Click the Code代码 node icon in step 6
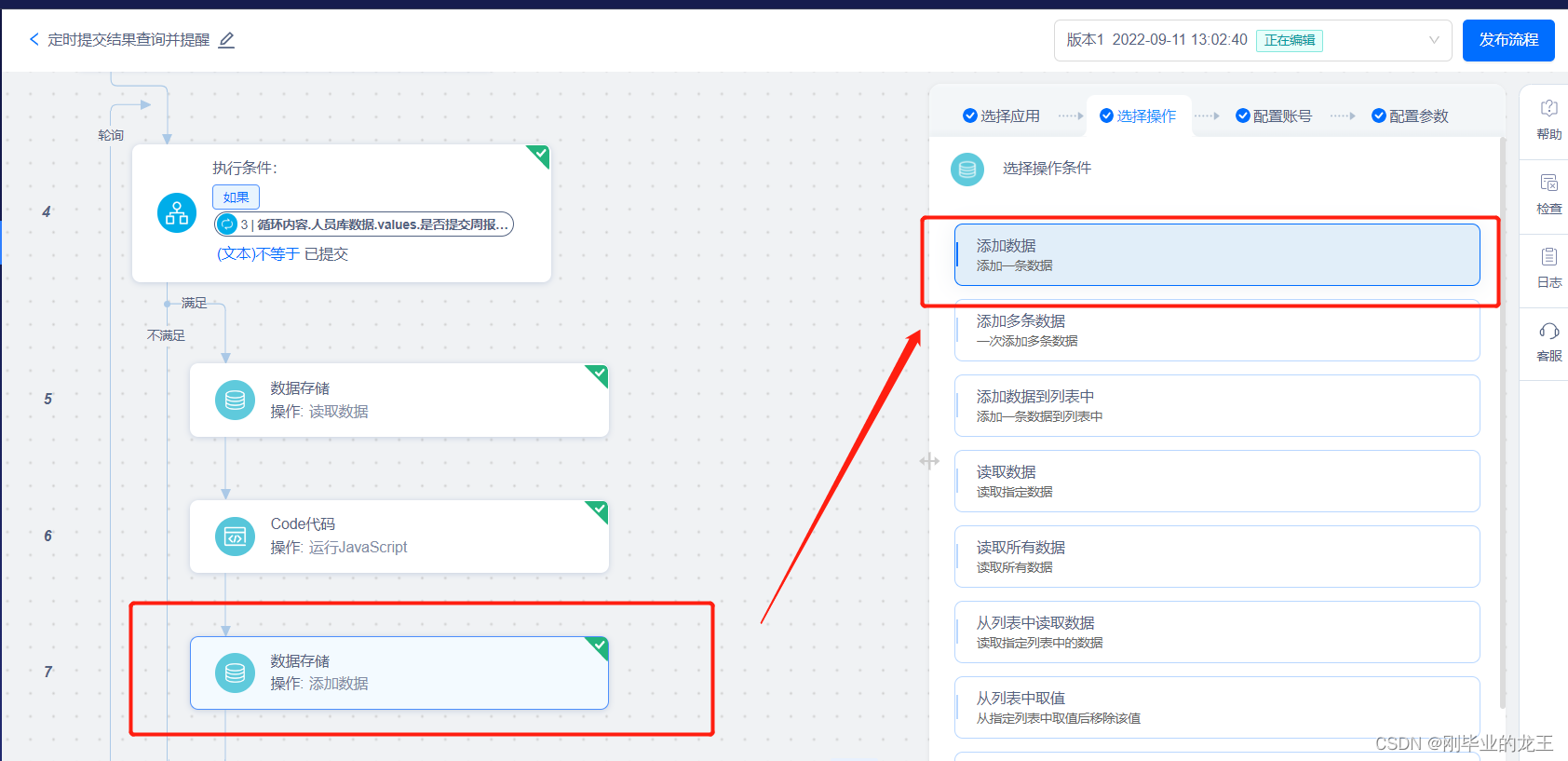Screen dimensions: 1568x761 coord(235,537)
